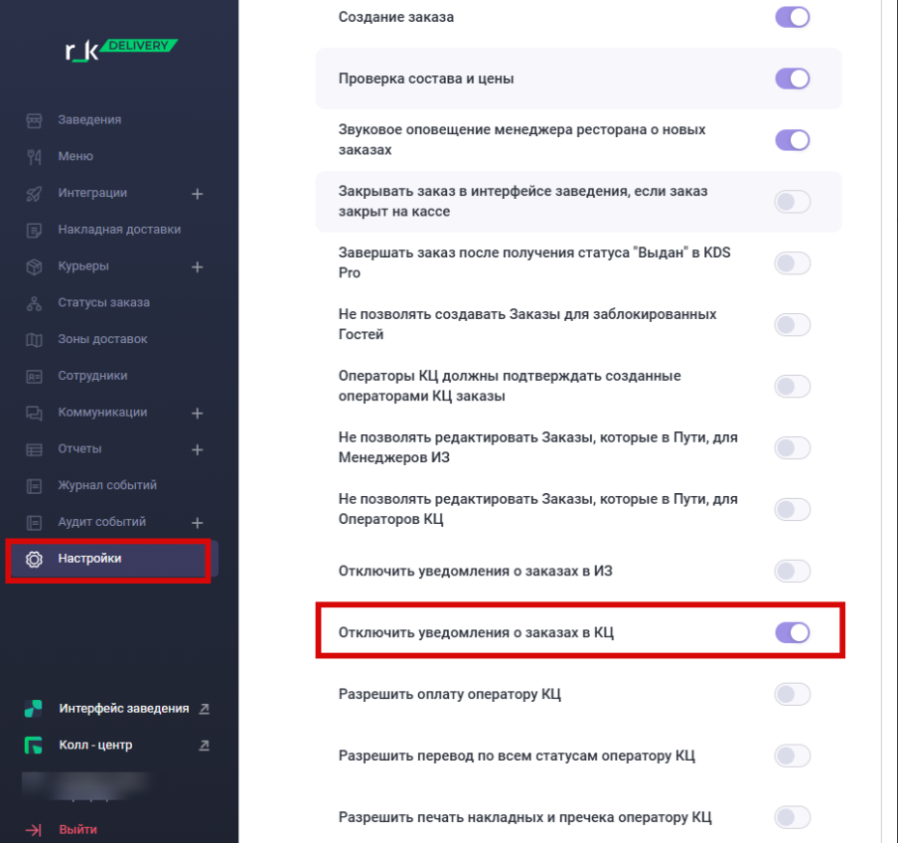Expand the Интеграции submenu plus
Image resolution: width=898 pixels, height=843 pixels.
197,194
